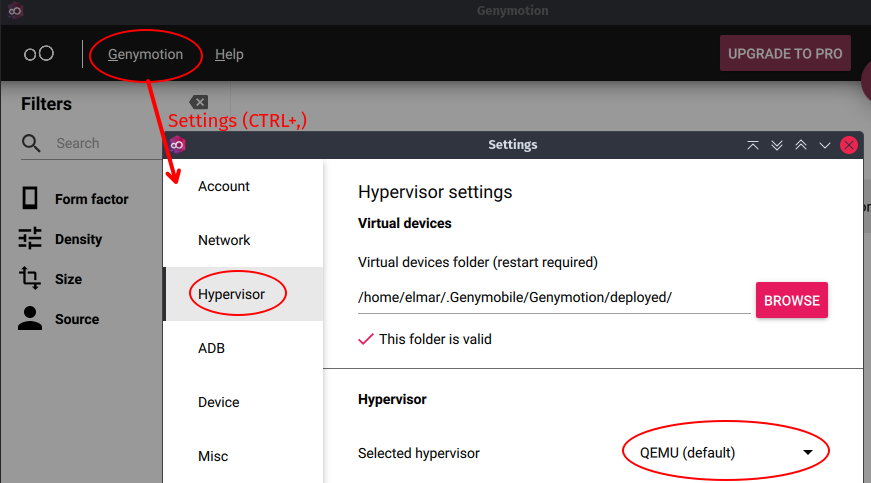Click the Genymotion icon in the main title bar
871x483 pixels.
pyautogui.click(x=15, y=11)
